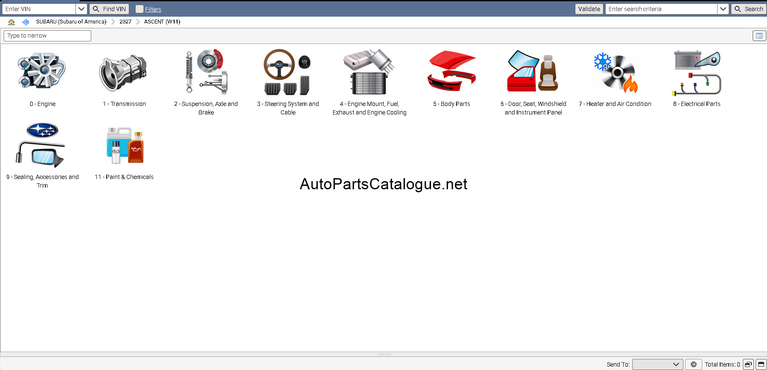Expand the search criteria dropdown arrow
Viewport: 767px width, 370px height.
click(x=723, y=9)
